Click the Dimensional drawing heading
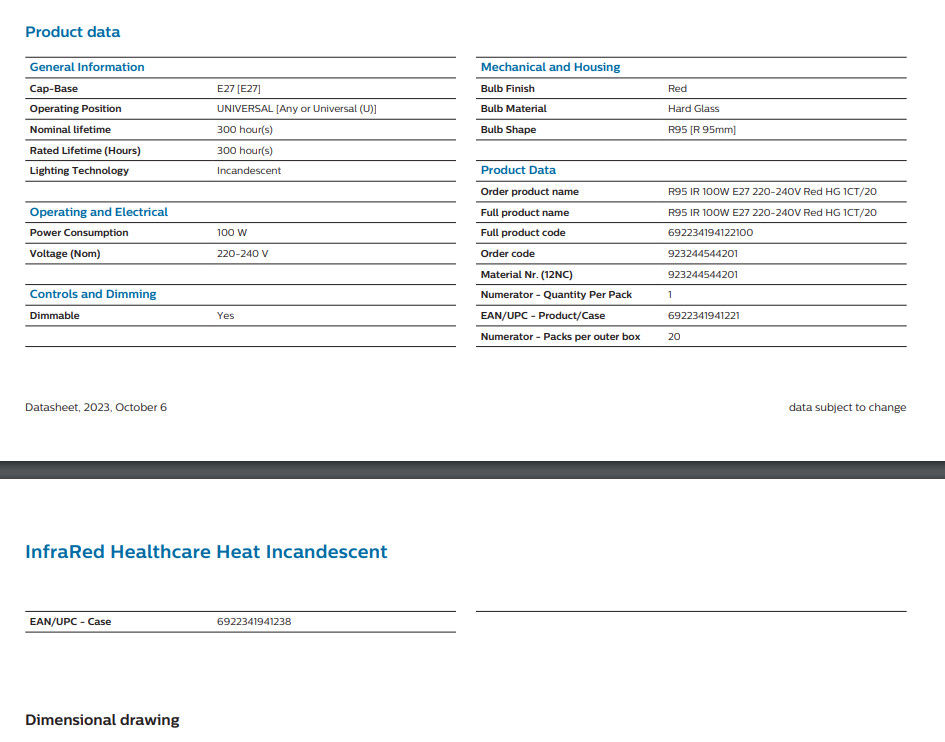The width and height of the screenshot is (945, 742). click(102, 720)
